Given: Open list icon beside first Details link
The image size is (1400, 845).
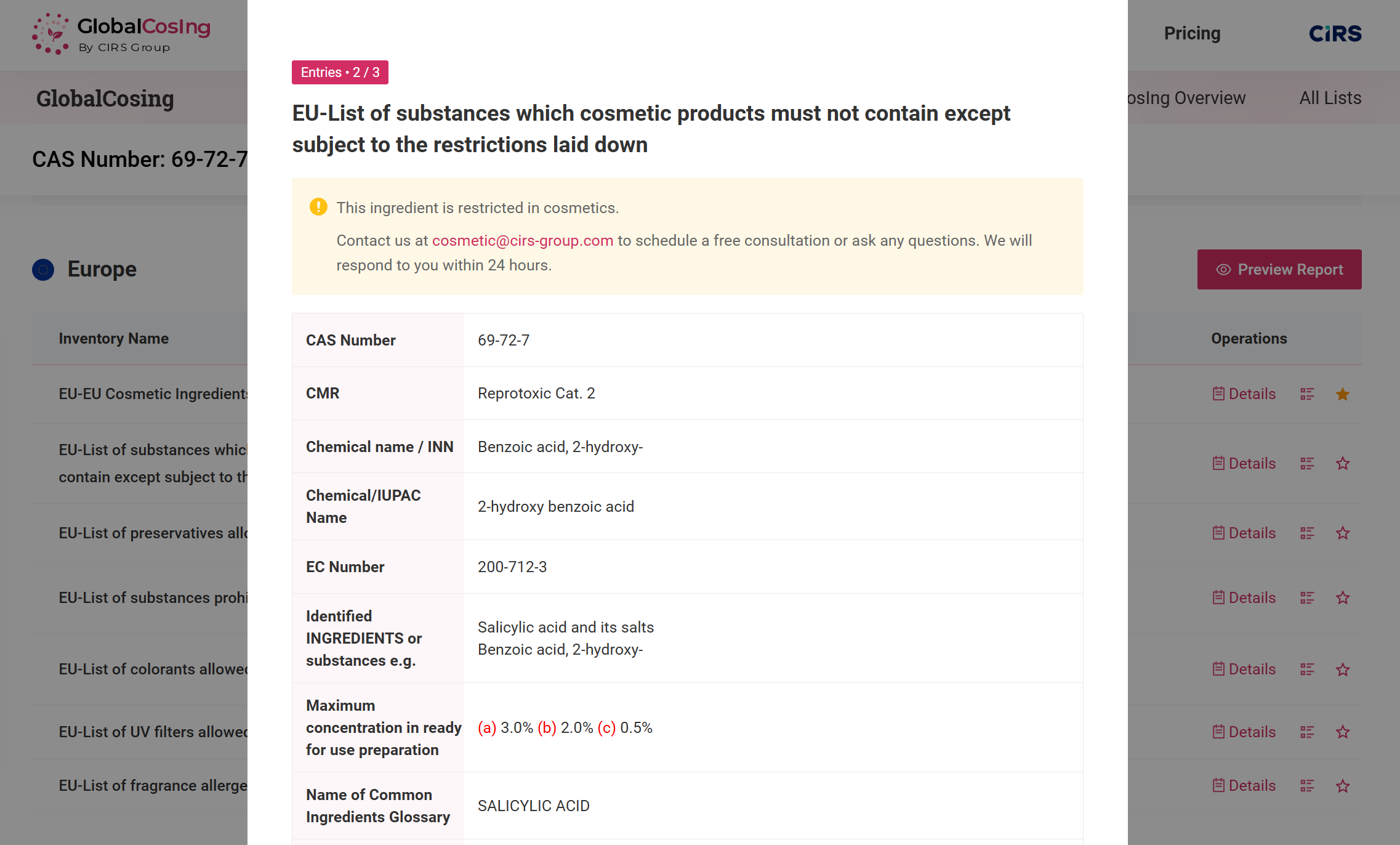Looking at the screenshot, I should point(1307,394).
